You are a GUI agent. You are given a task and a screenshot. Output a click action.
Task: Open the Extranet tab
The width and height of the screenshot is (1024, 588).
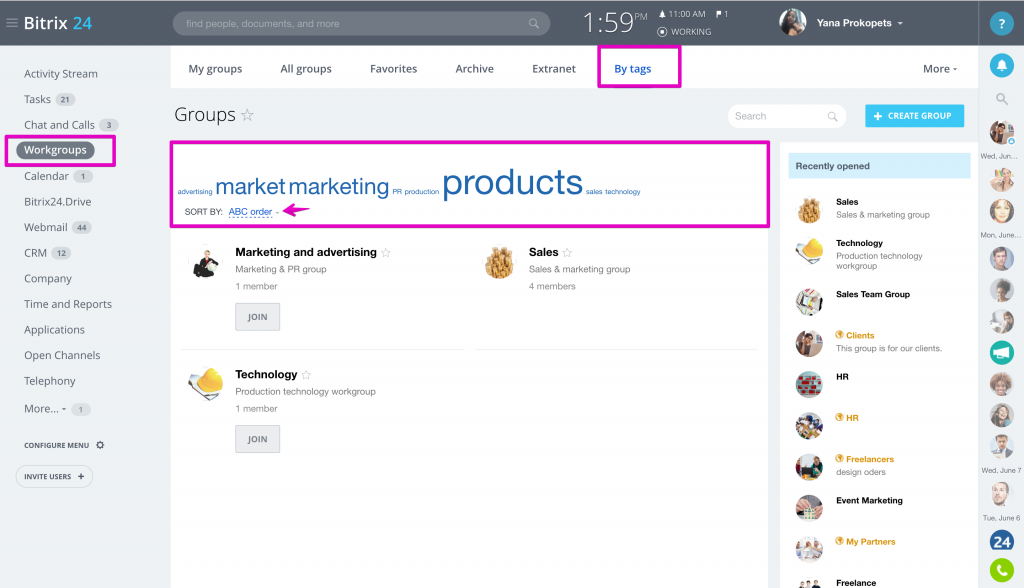(553, 69)
